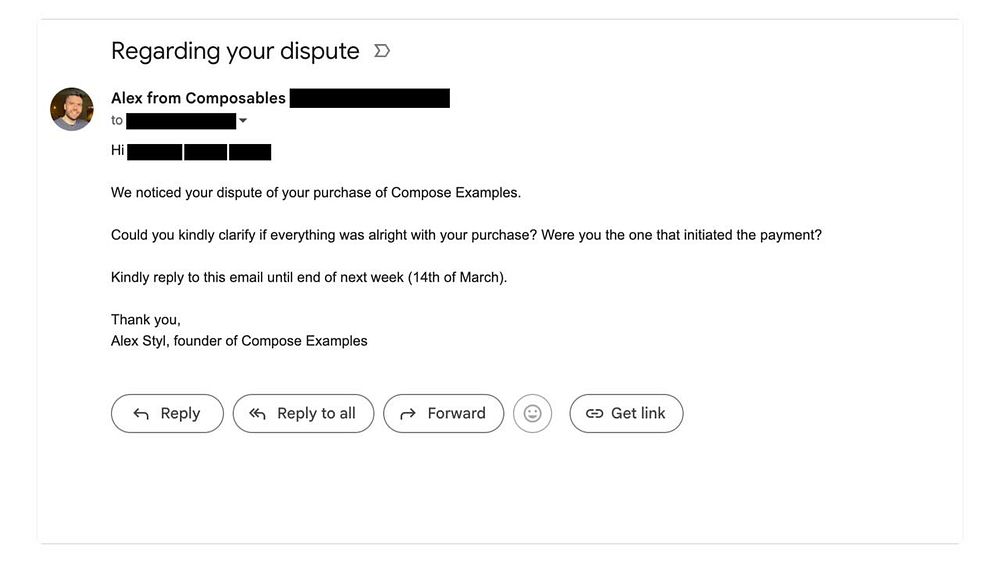The height and width of the screenshot is (563, 1000).
Task: Open the sender's profile photo avatar
Action: coord(72,109)
